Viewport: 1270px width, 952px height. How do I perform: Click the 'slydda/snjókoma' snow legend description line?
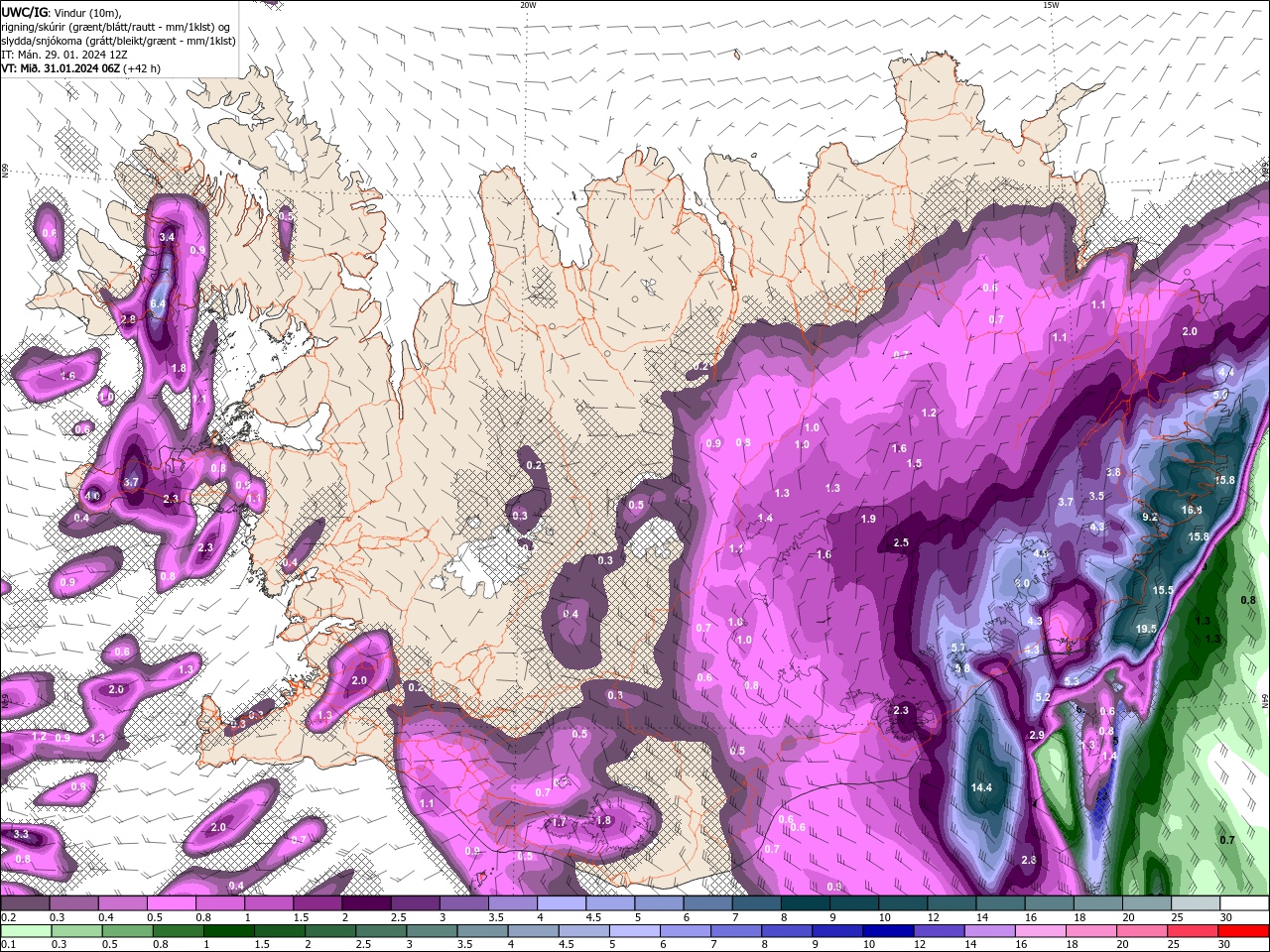(x=118, y=41)
